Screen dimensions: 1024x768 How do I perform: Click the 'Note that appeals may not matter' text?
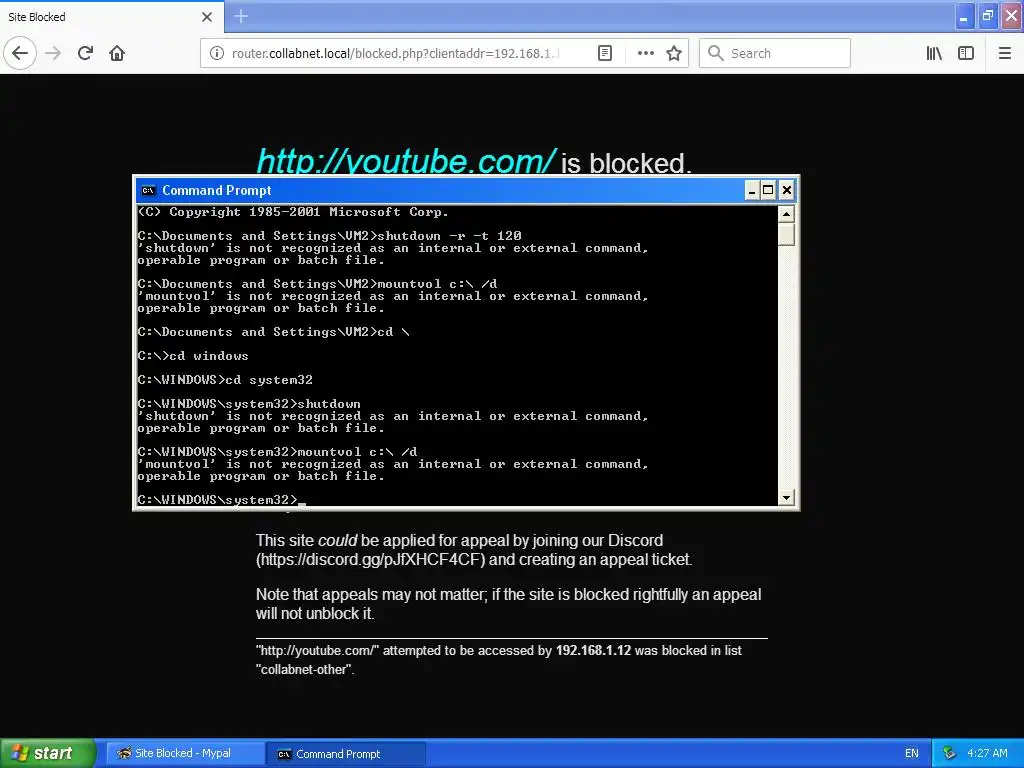[x=370, y=594]
